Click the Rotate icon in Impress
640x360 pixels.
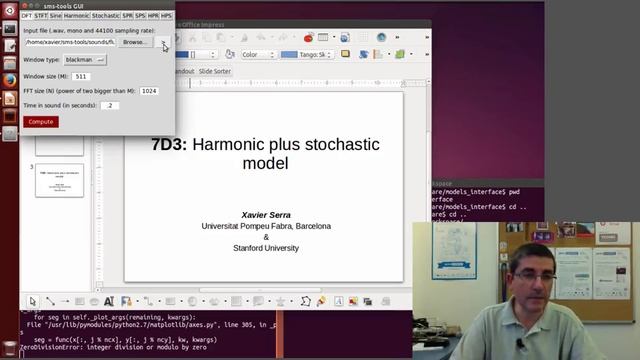pyautogui.click(x=363, y=54)
